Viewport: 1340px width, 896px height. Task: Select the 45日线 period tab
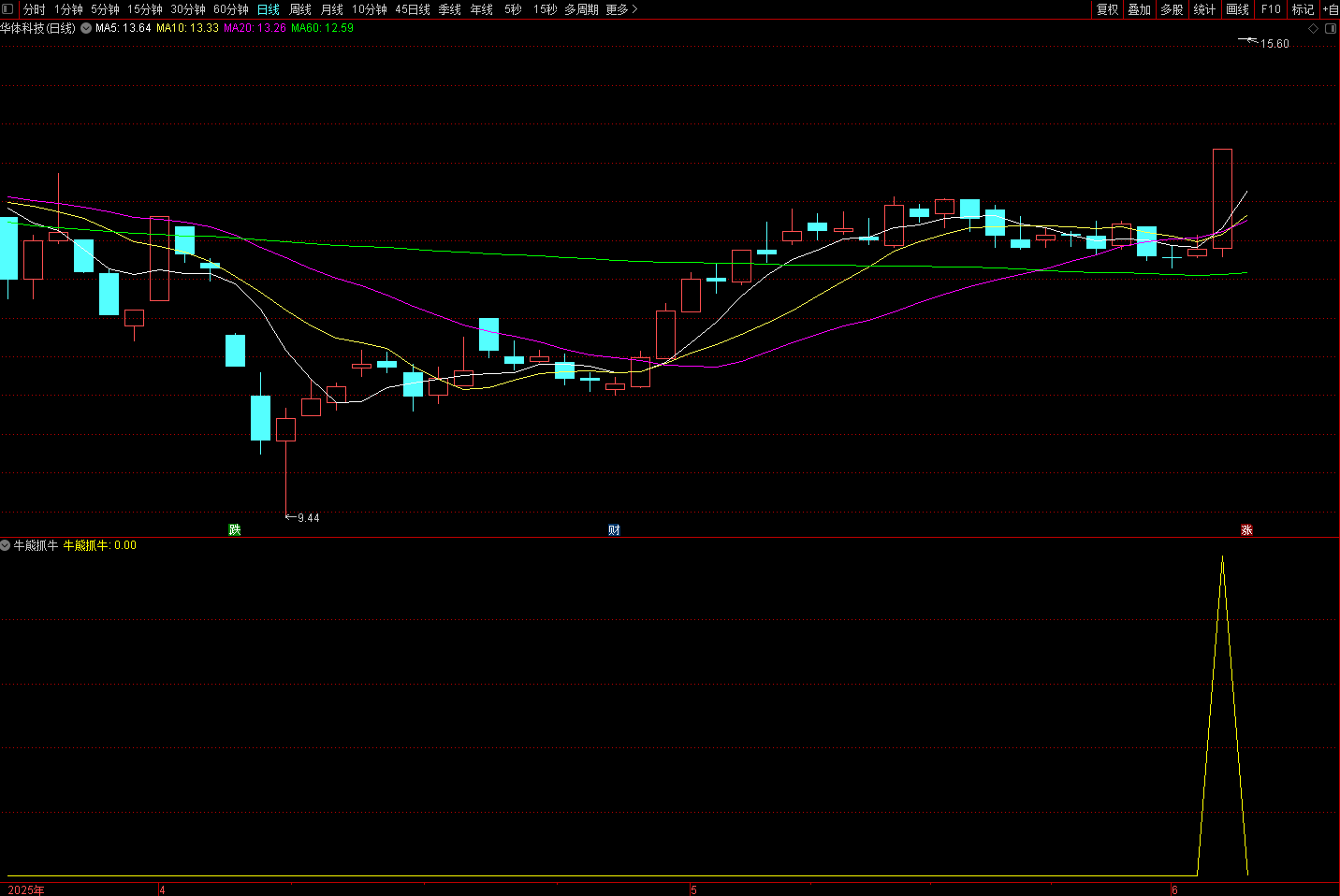(413, 9)
